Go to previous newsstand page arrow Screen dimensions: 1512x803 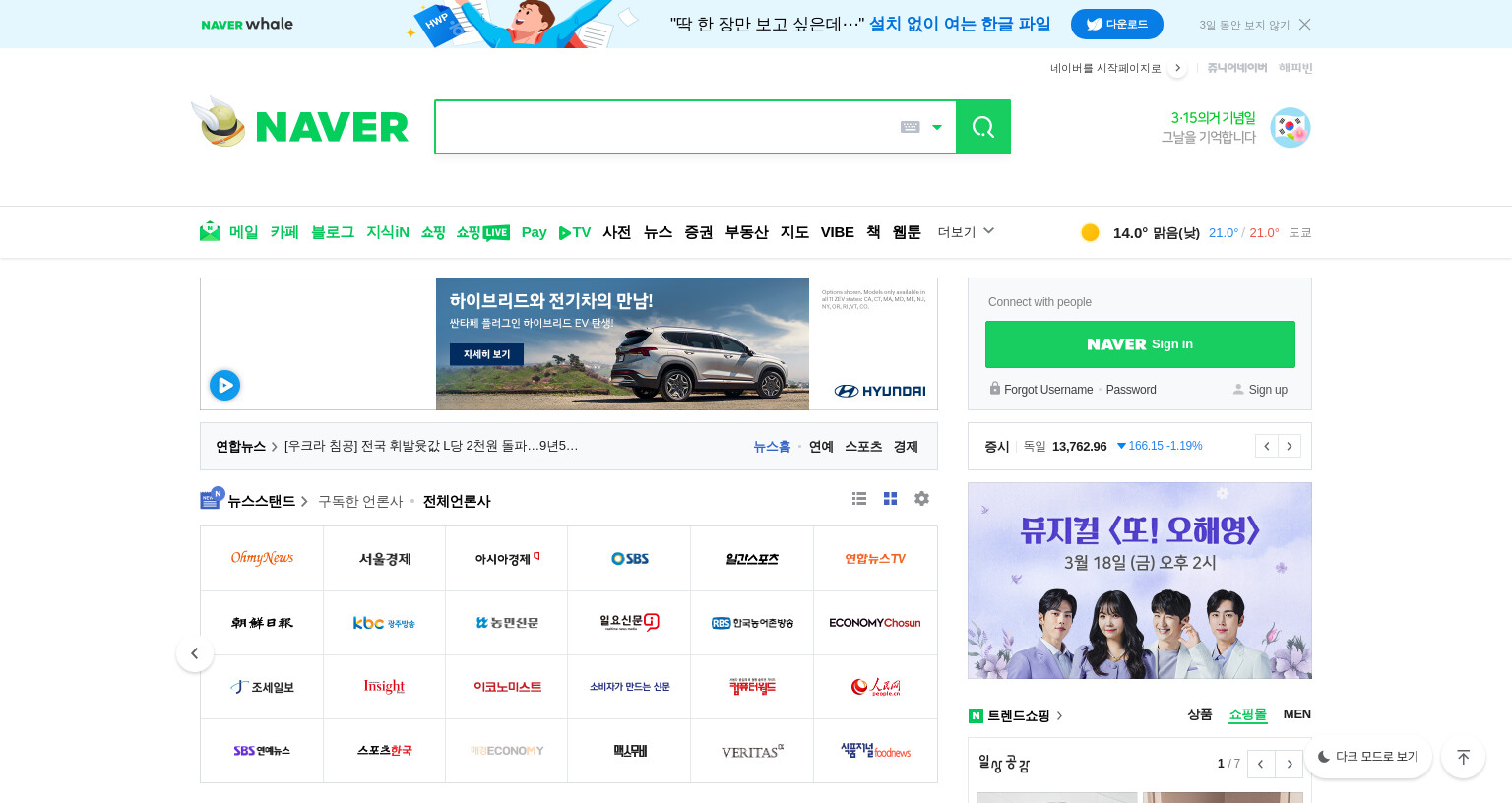tap(195, 653)
